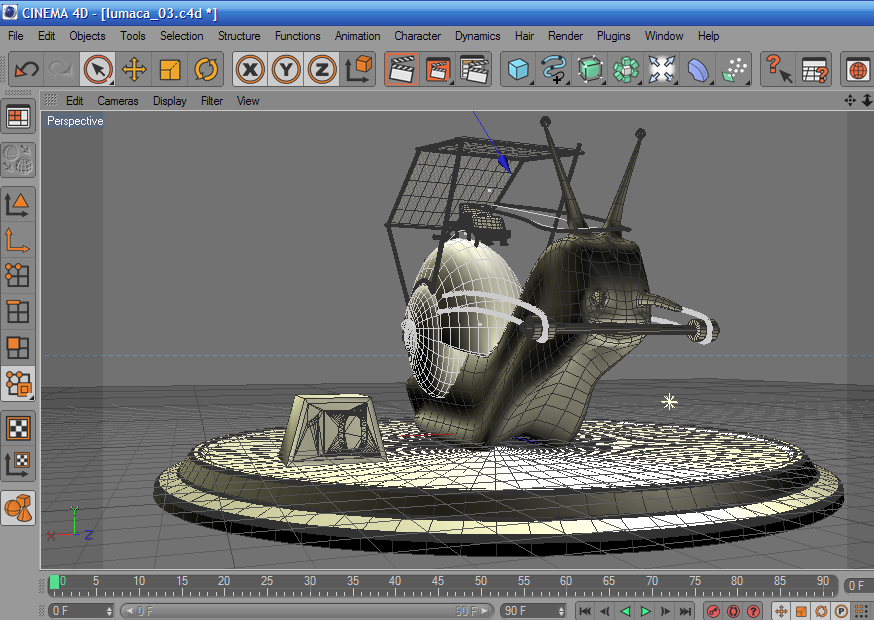Select the Live Selection arrow tool
This screenshot has width=874, height=620.
(97, 69)
